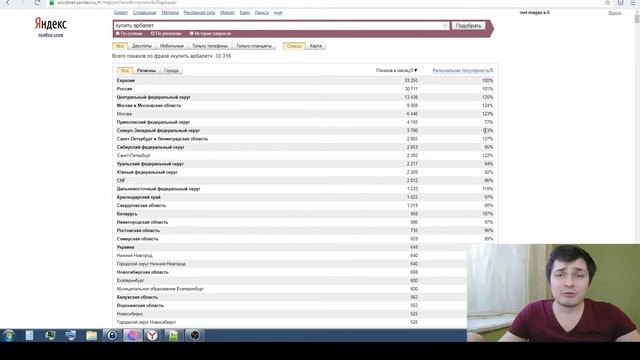Click the Яндекс logo
Viewport: 640px width, 360px height.
tap(51, 24)
